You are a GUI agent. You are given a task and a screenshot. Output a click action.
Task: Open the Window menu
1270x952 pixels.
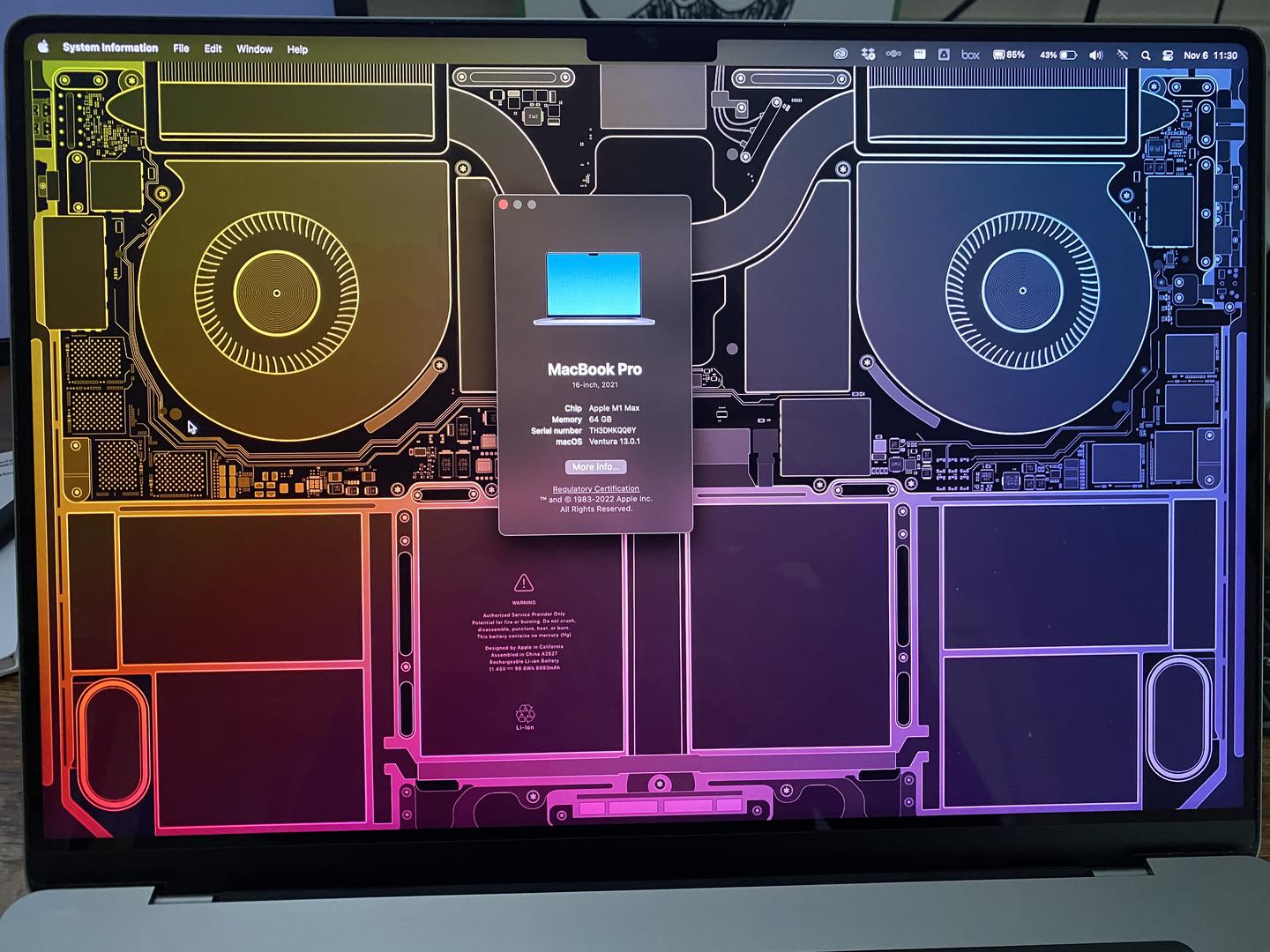pos(254,49)
